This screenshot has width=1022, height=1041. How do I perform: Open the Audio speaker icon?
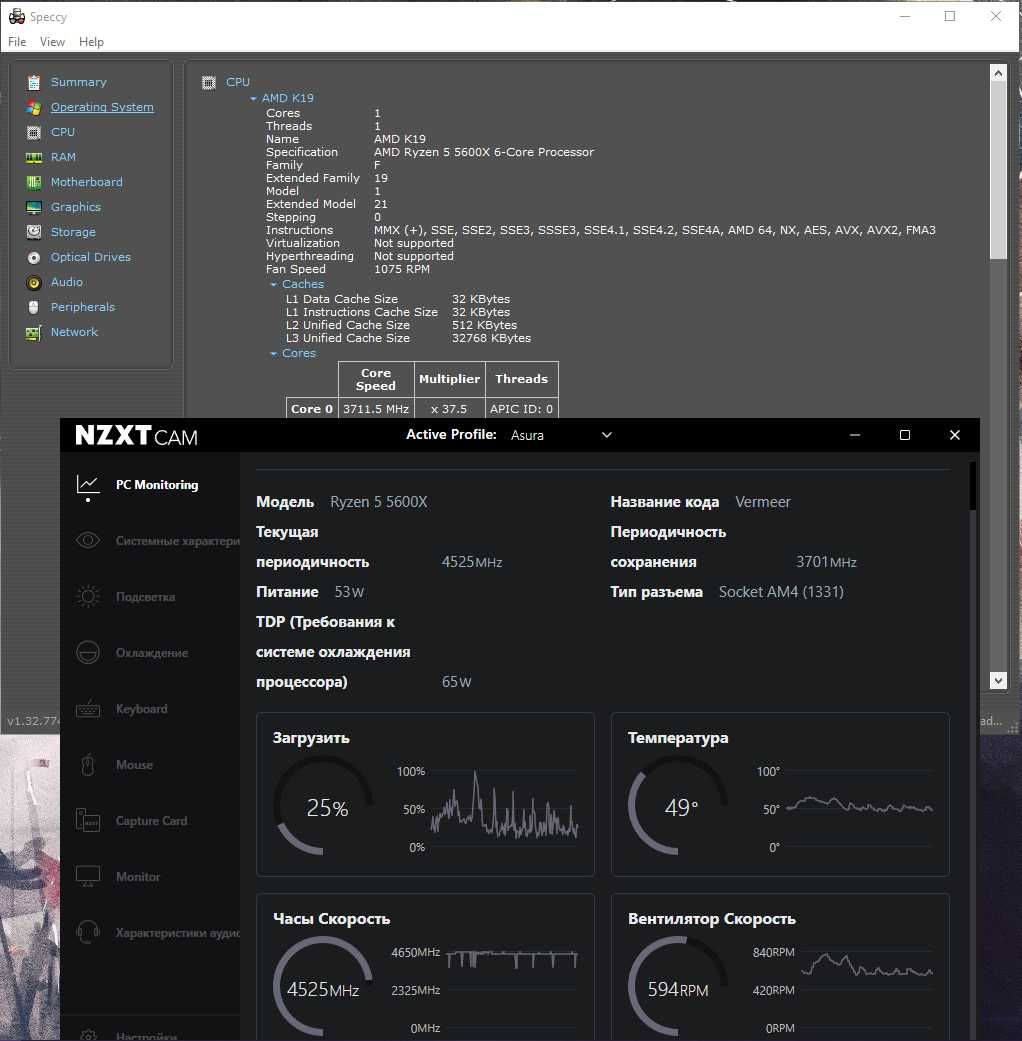(x=33, y=283)
